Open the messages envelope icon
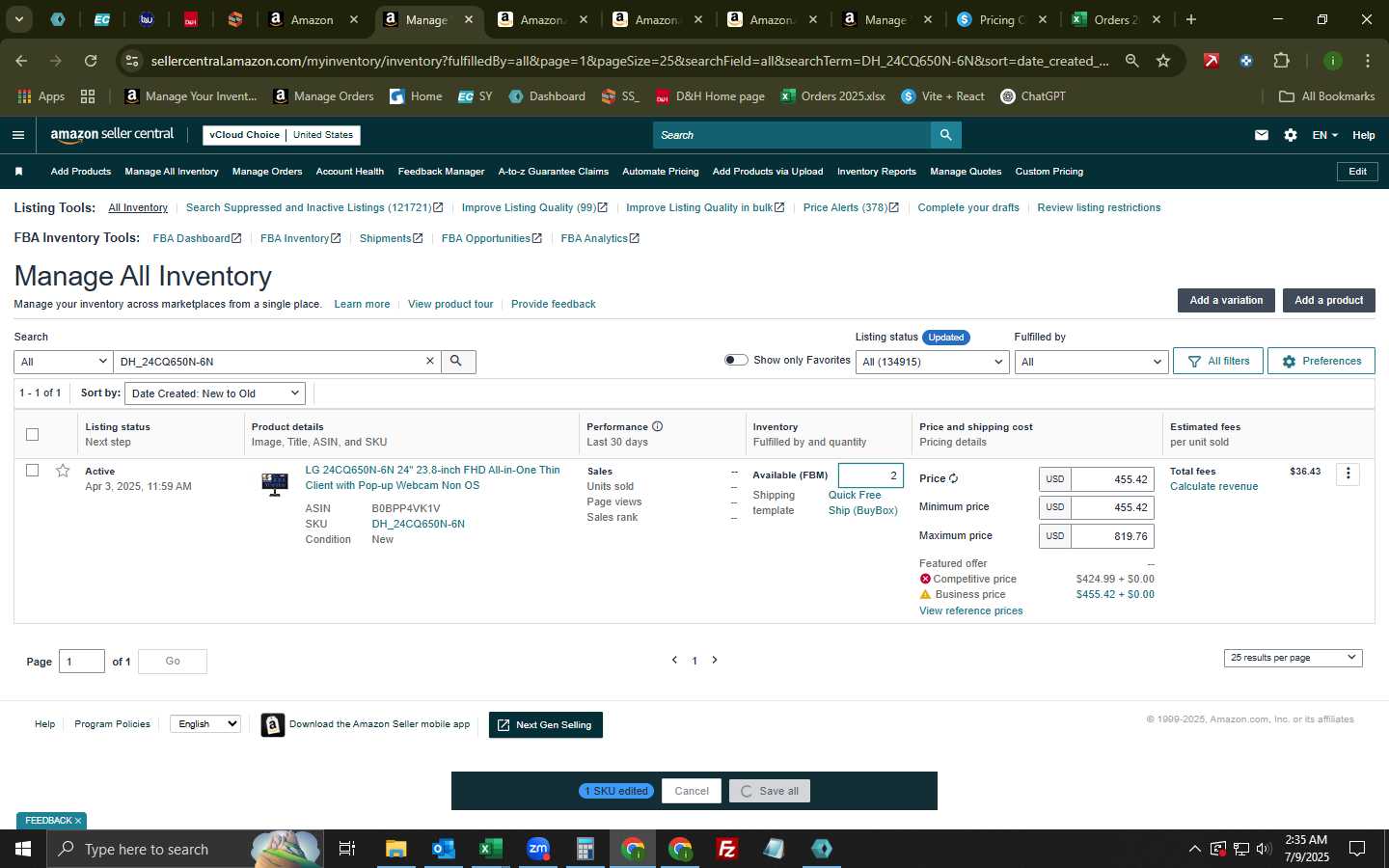The height and width of the screenshot is (868, 1389). [x=1262, y=135]
